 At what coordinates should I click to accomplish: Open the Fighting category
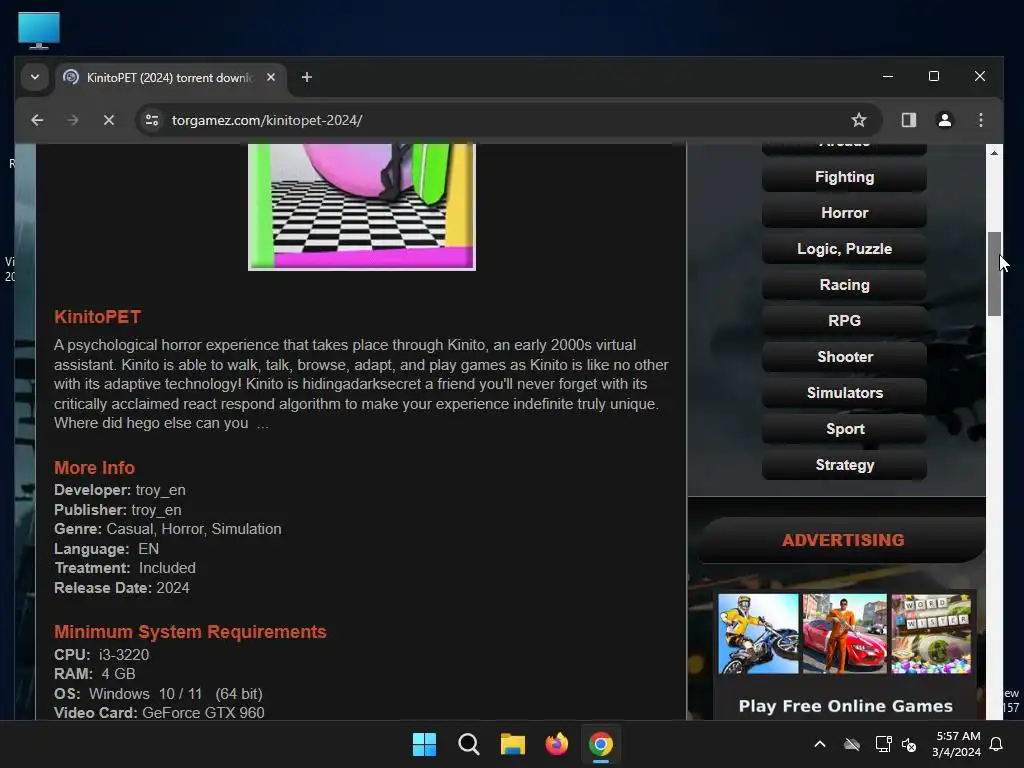coord(844,177)
